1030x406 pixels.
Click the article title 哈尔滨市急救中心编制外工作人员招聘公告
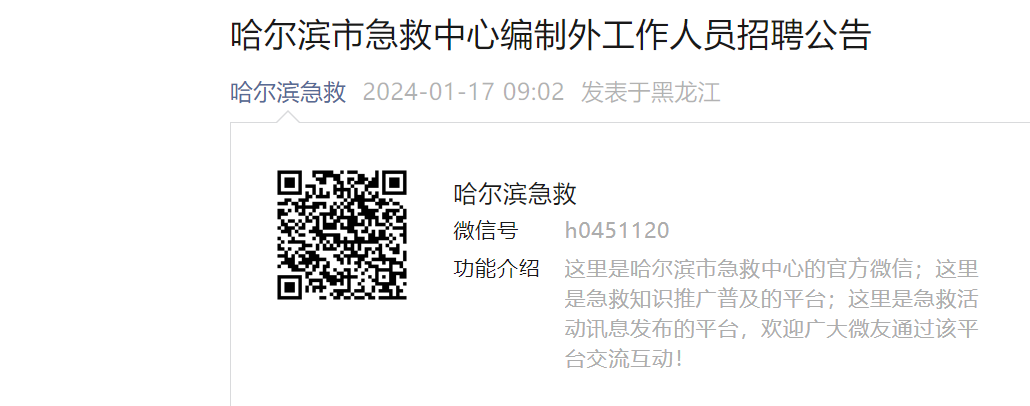[550, 34]
